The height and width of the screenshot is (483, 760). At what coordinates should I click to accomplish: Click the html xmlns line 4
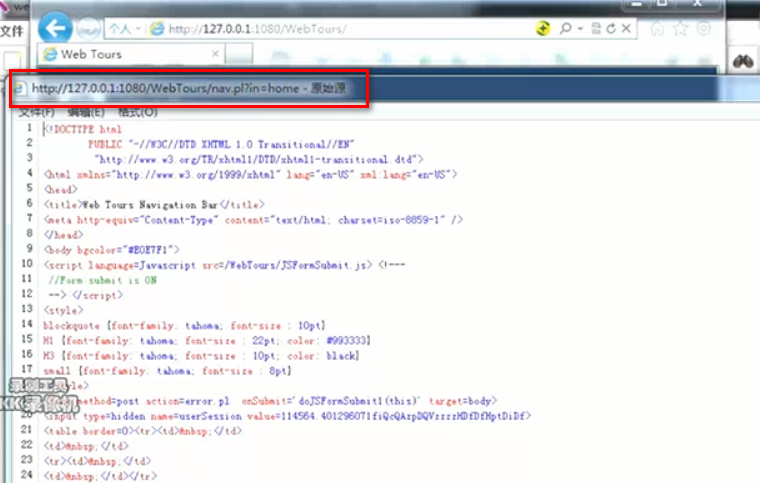251,174
